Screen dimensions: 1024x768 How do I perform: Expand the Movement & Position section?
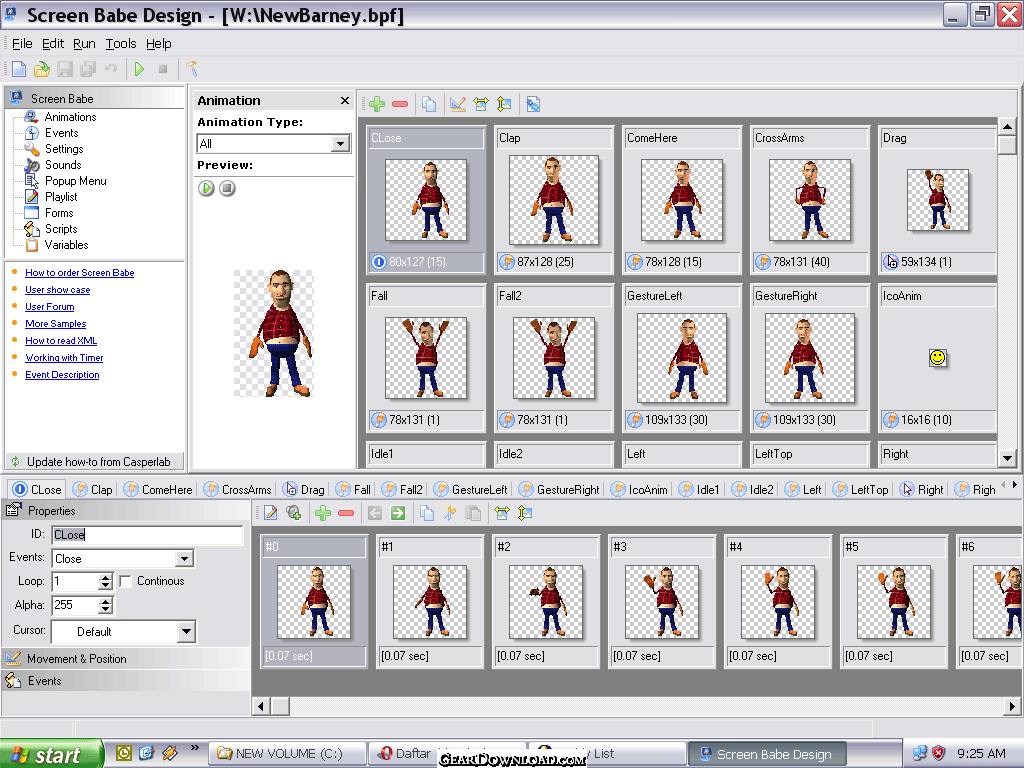[76, 659]
